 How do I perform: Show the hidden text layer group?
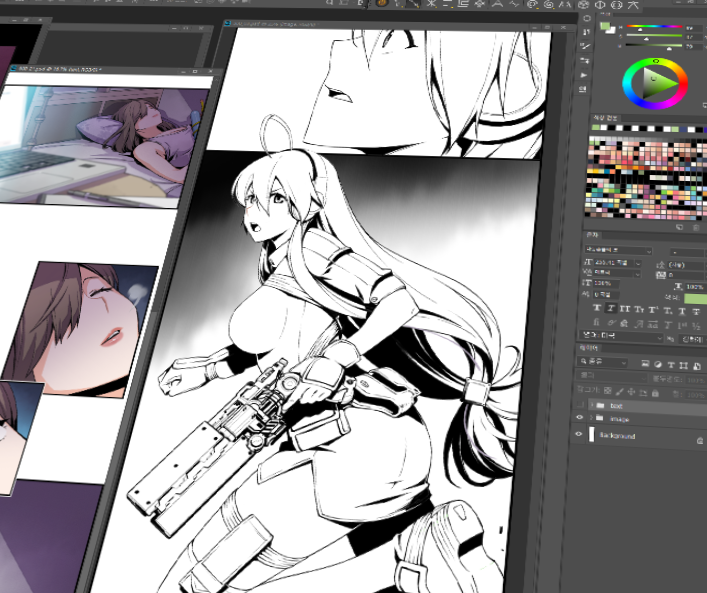pyautogui.click(x=579, y=404)
